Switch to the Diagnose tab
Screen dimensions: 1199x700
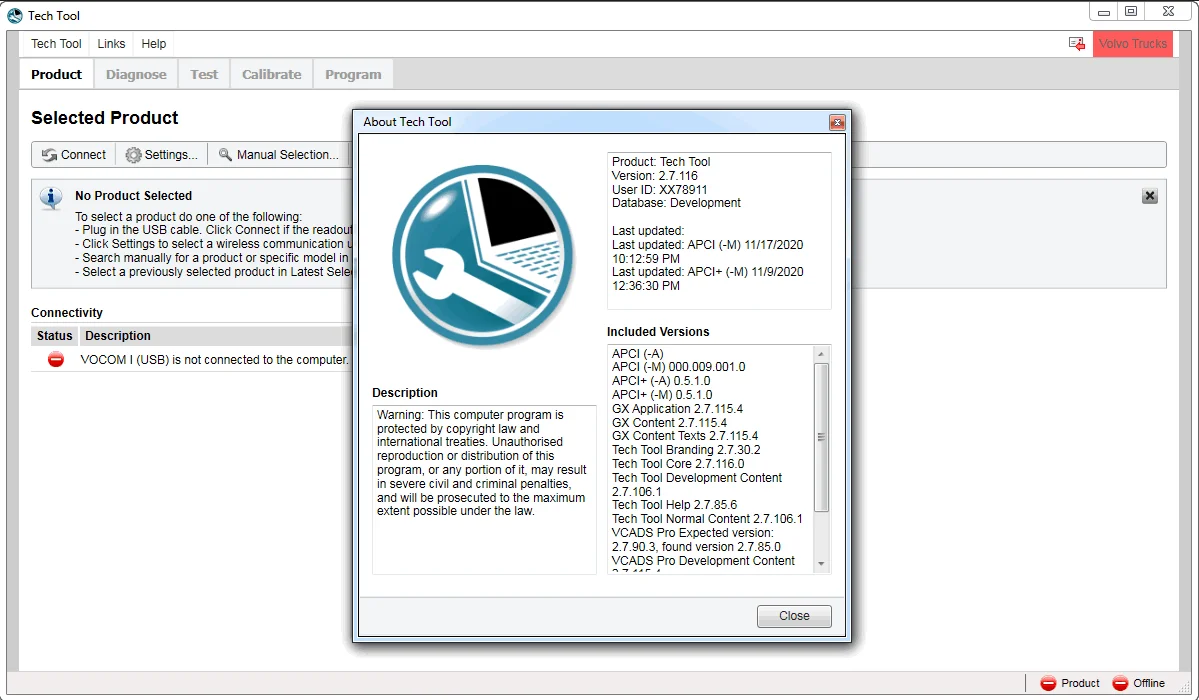[x=136, y=74]
